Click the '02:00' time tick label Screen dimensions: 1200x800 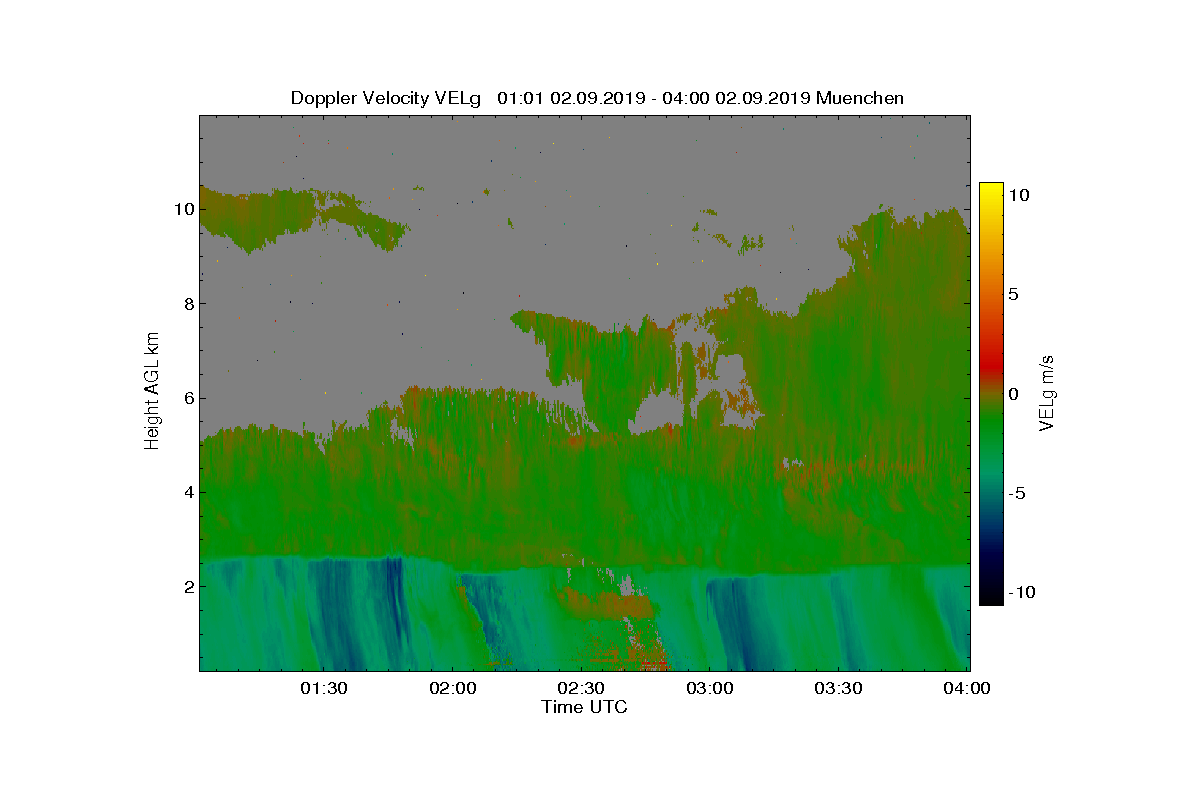point(452,688)
